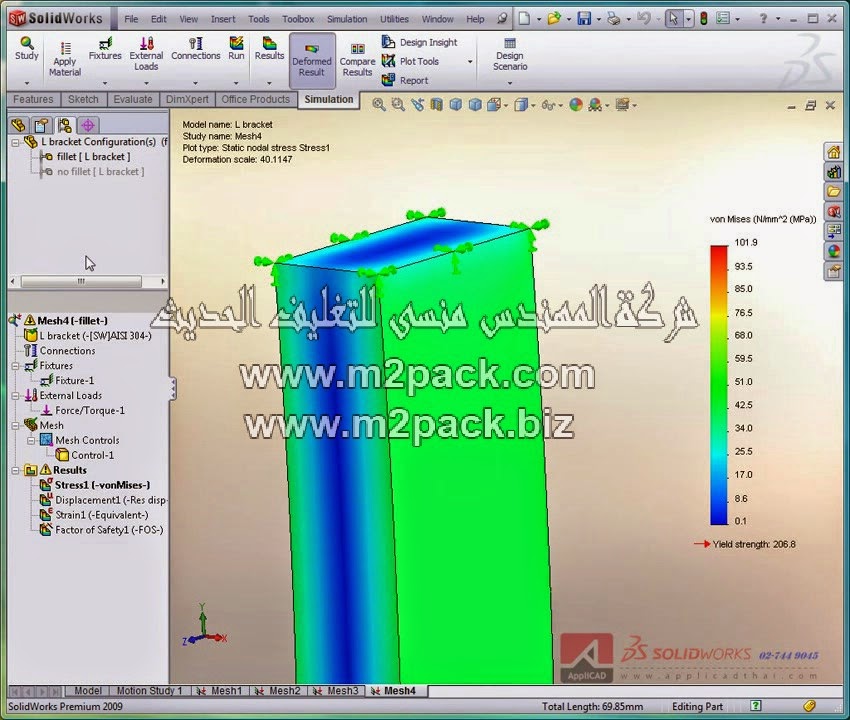Collapse the Mesh Controls node
This screenshot has height=720, width=850.
click(x=31, y=441)
